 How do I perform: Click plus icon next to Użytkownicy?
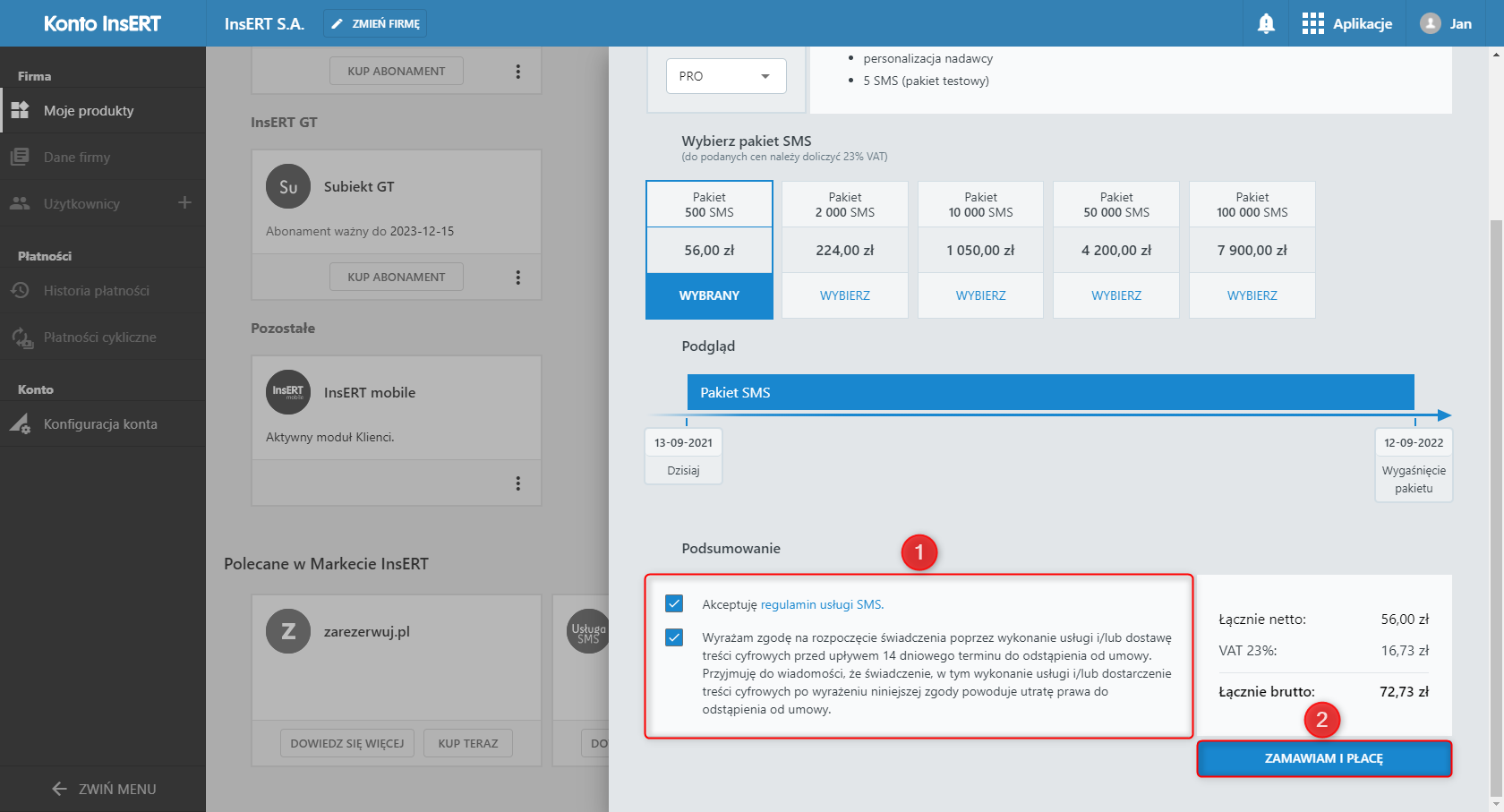point(184,203)
